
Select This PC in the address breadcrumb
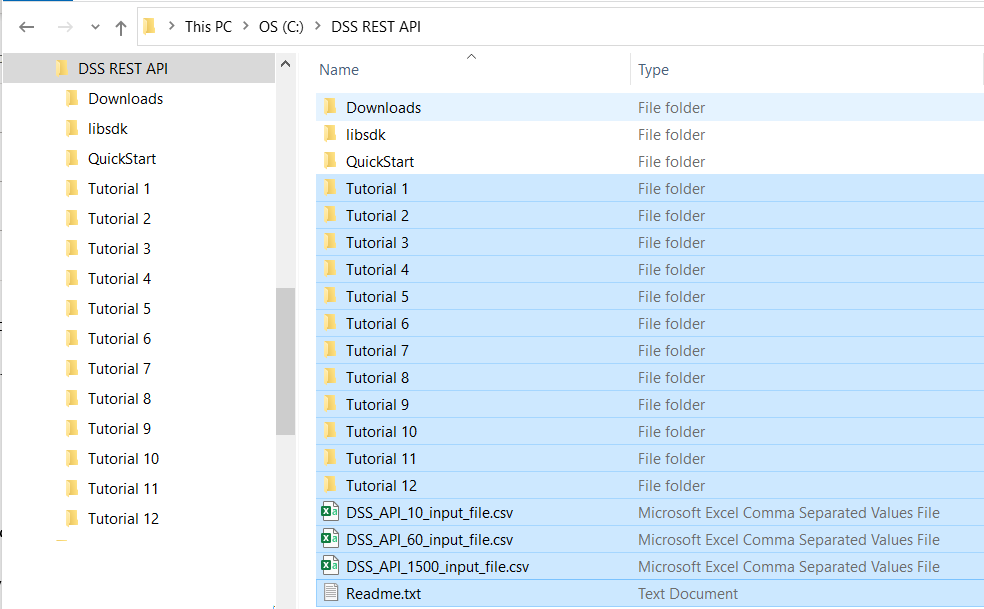point(208,27)
